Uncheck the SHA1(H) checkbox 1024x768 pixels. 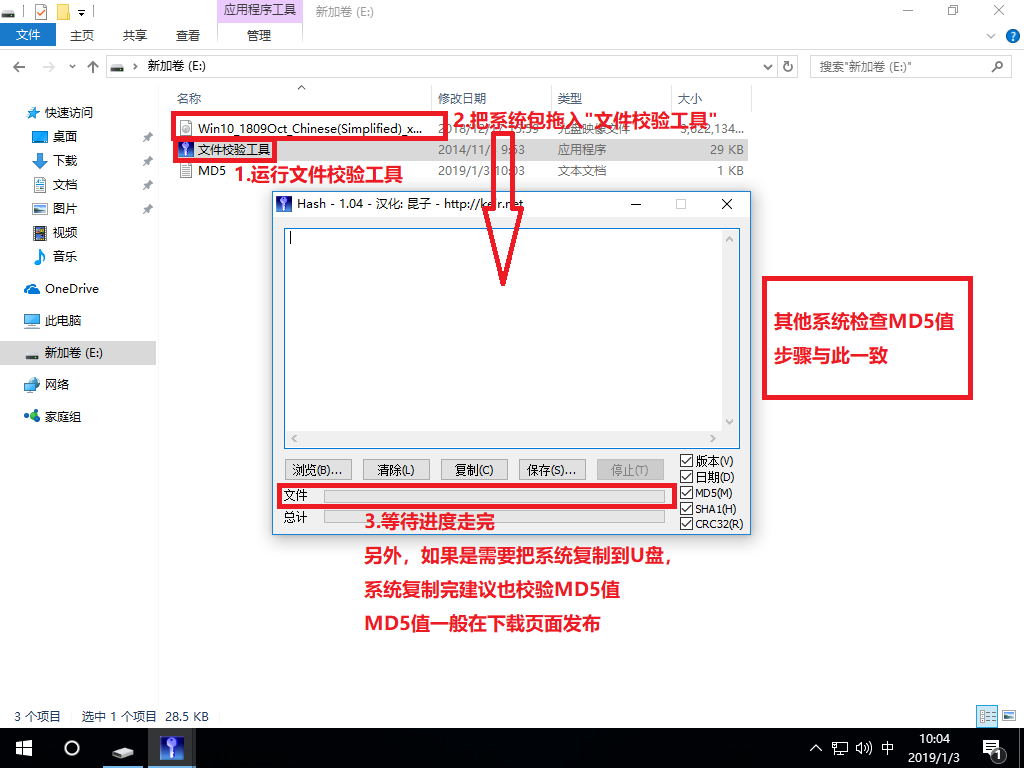(686, 508)
